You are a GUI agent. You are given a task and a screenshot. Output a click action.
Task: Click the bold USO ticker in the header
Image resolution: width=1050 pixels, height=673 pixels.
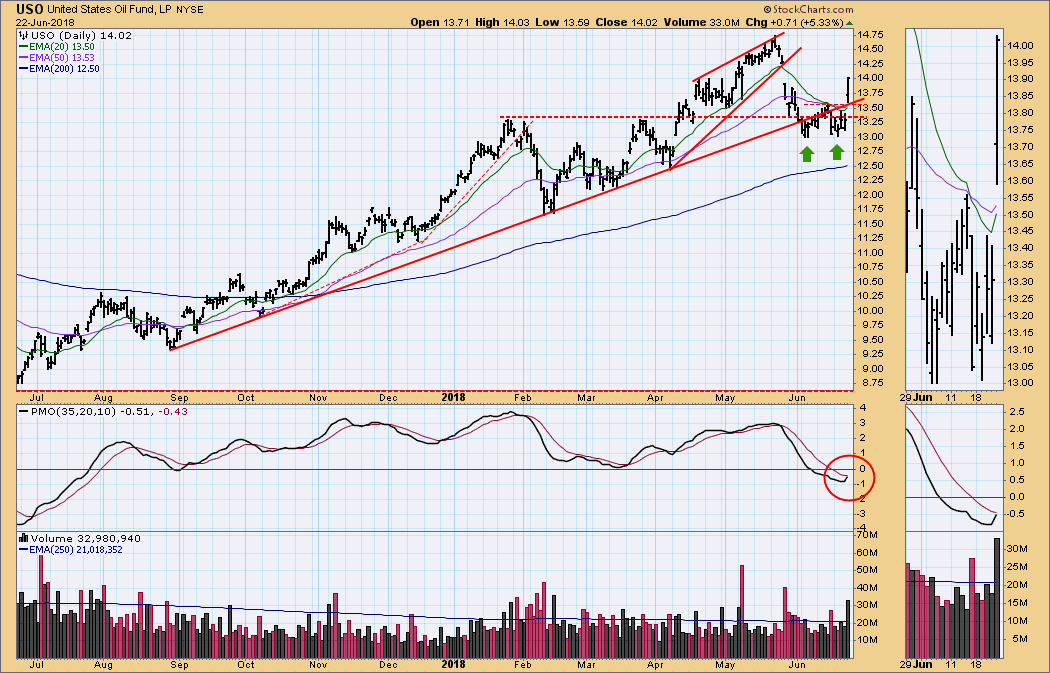(30, 9)
